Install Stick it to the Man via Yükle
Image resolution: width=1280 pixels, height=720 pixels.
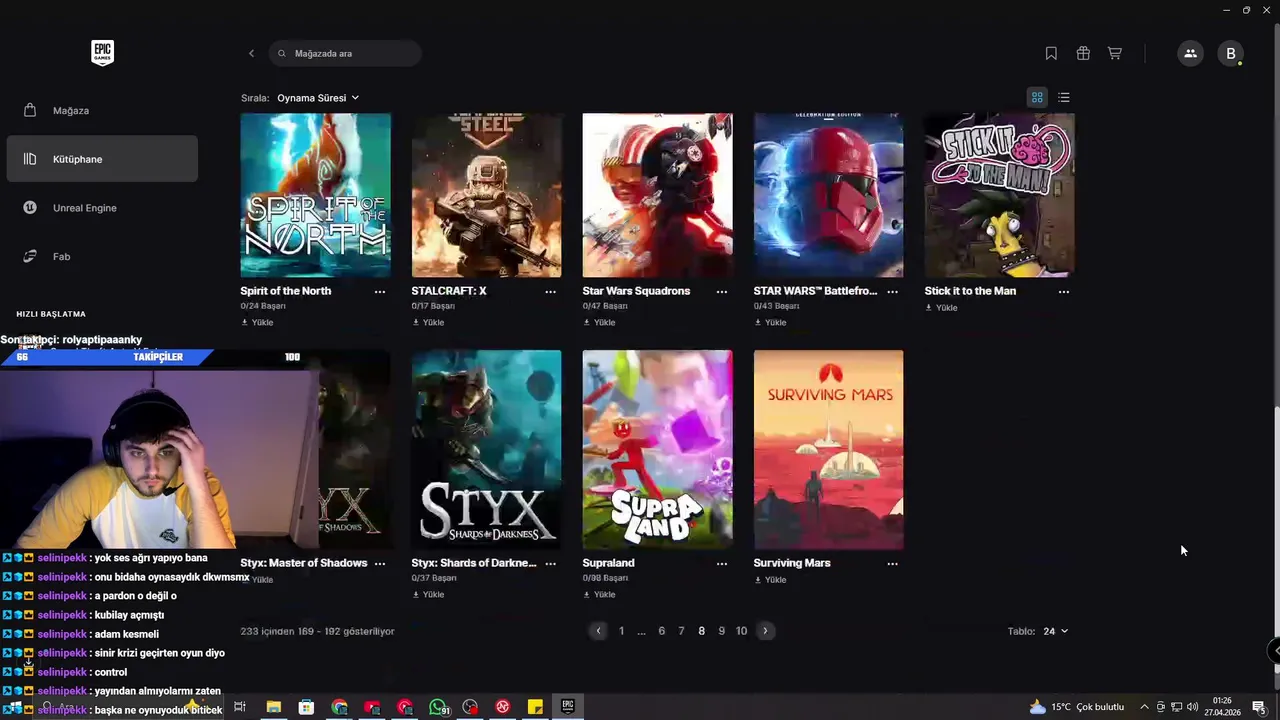tap(941, 307)
